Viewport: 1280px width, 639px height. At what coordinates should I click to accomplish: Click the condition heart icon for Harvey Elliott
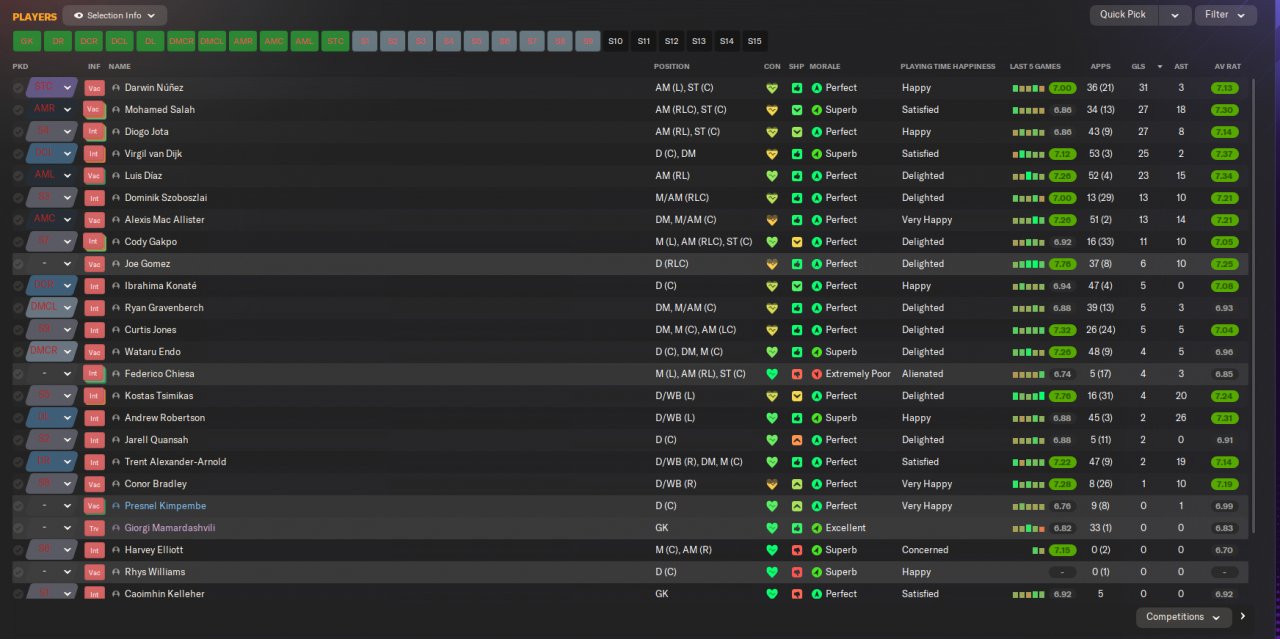(x=771, y=550)
